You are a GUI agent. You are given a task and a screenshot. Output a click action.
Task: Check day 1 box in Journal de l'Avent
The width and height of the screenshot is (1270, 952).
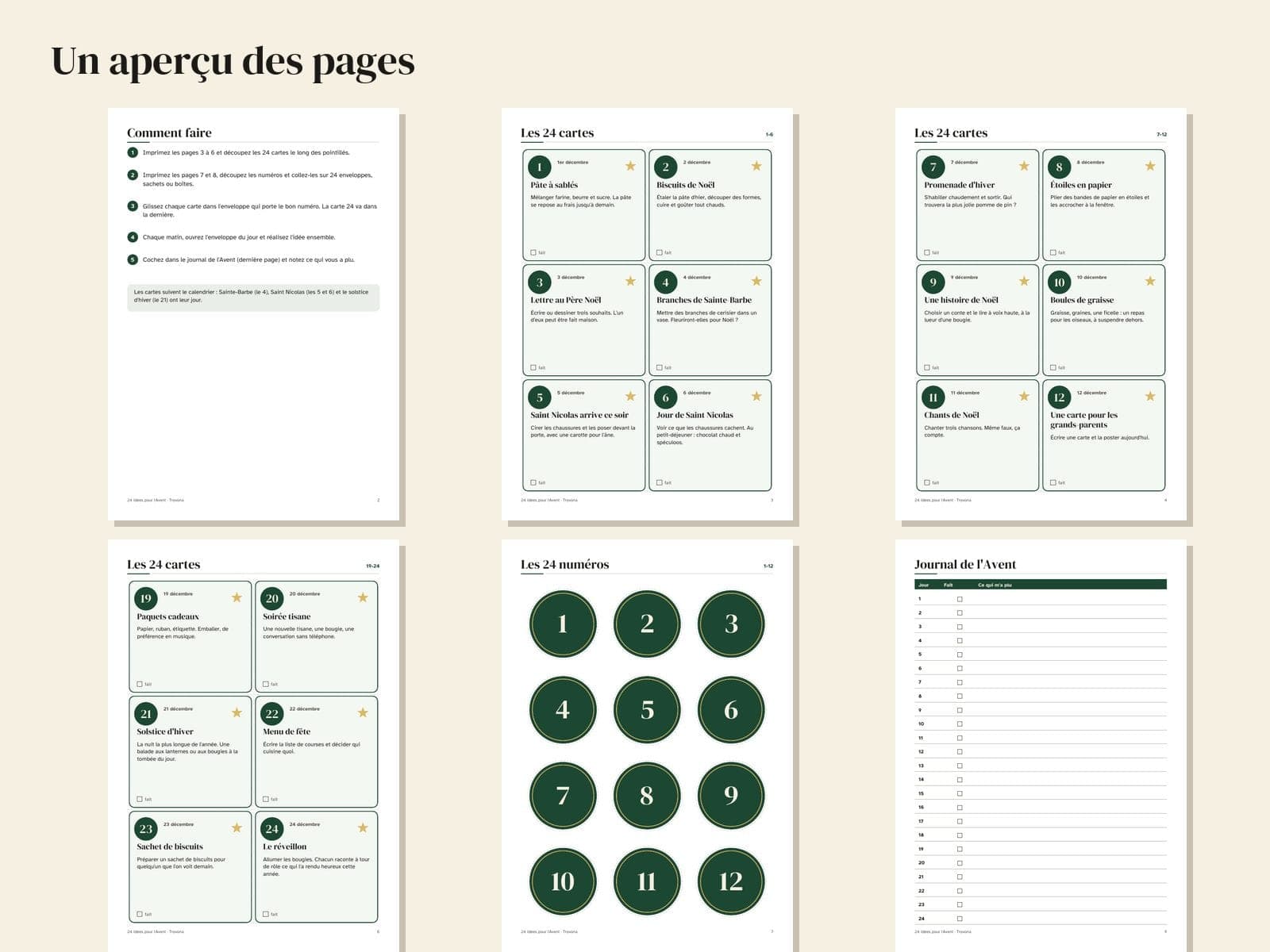pyautogui.click(x=960, y=599)
